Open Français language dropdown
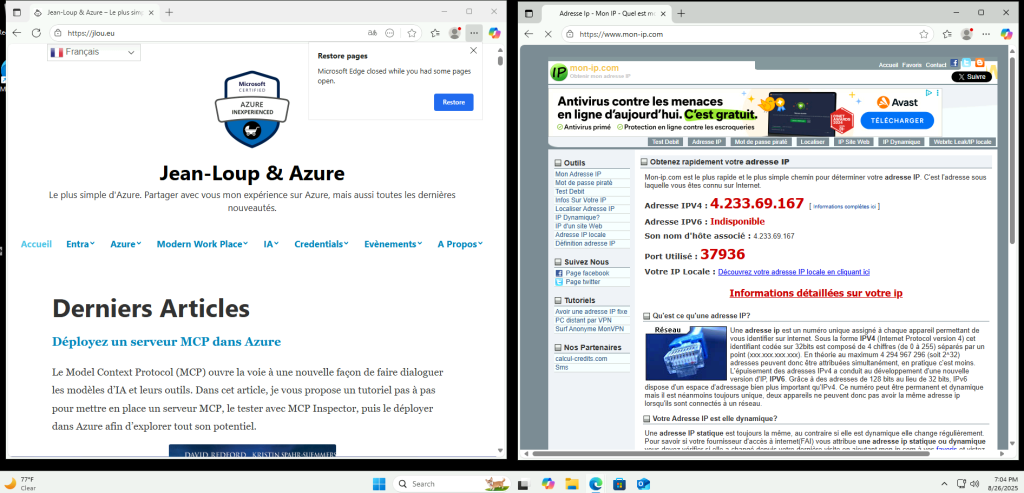Screen dimensions: 1024x493 [x=93, y=52]
